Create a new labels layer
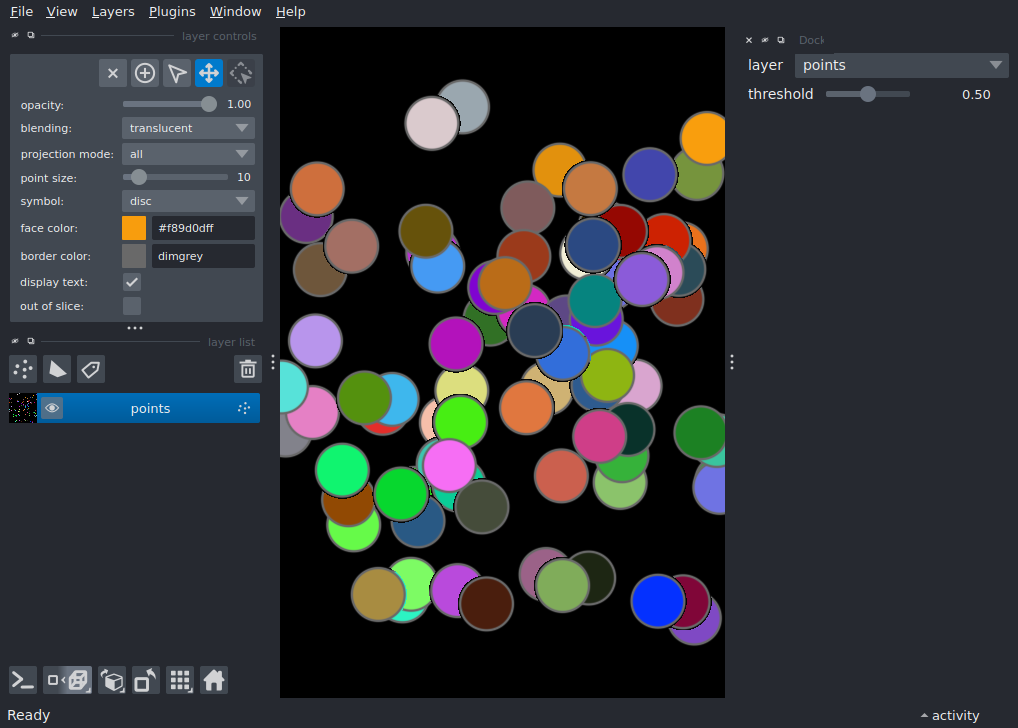This screenshot has width=1018, height=728. coord(91,369)
